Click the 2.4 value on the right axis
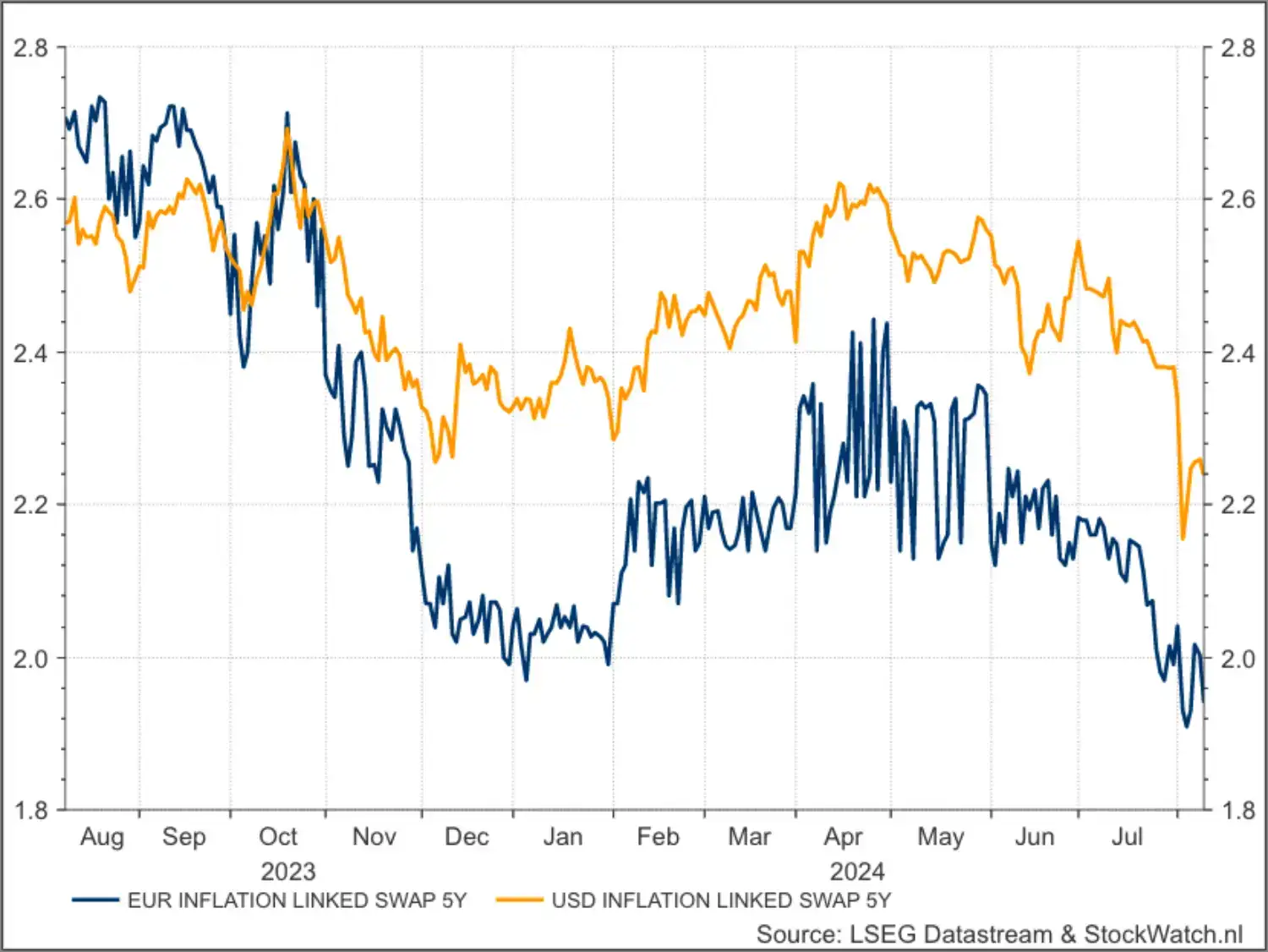The height and width of the screenshot is (952, 1268). tap(1238, 353)
